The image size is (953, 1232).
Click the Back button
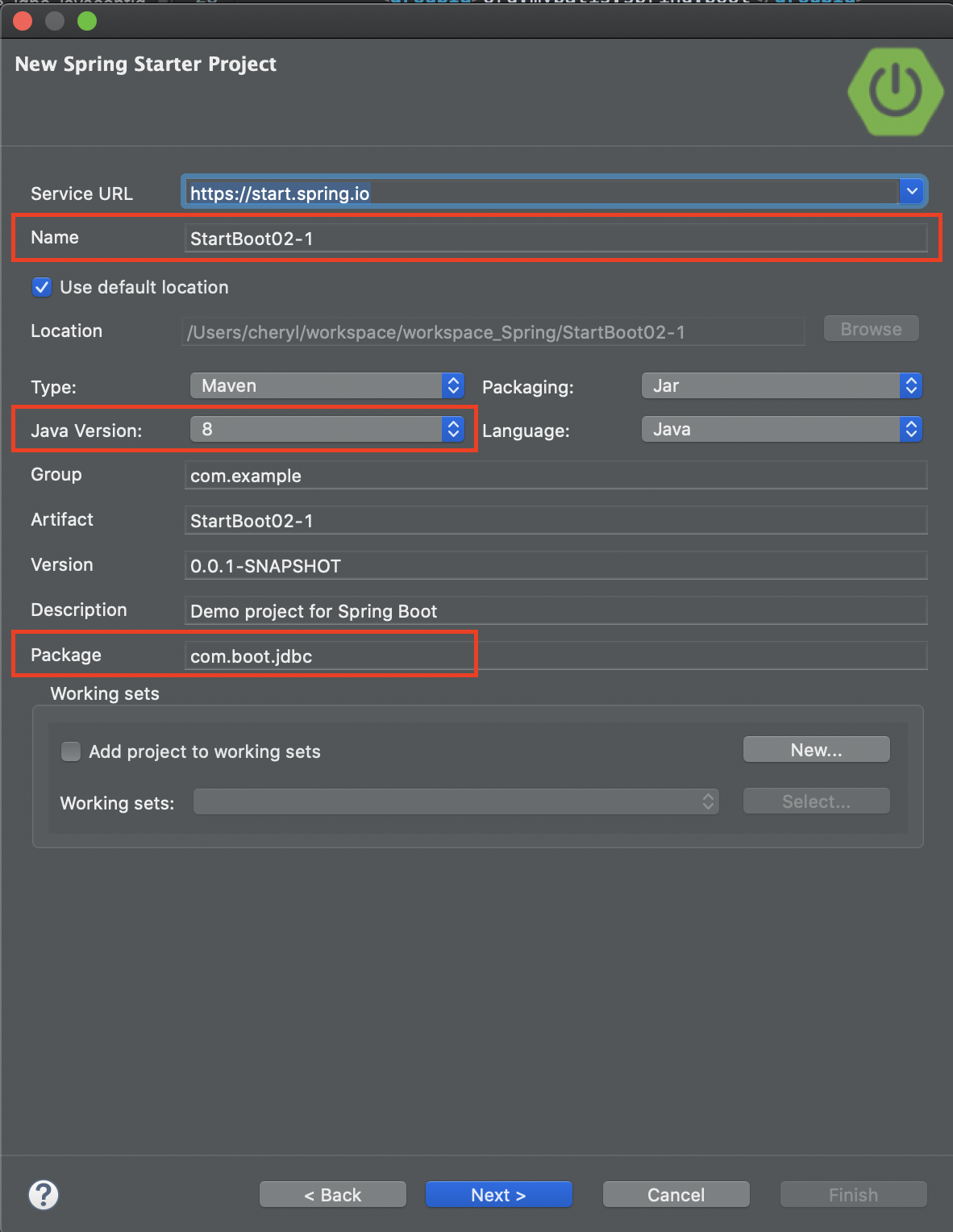[332, 1195]
